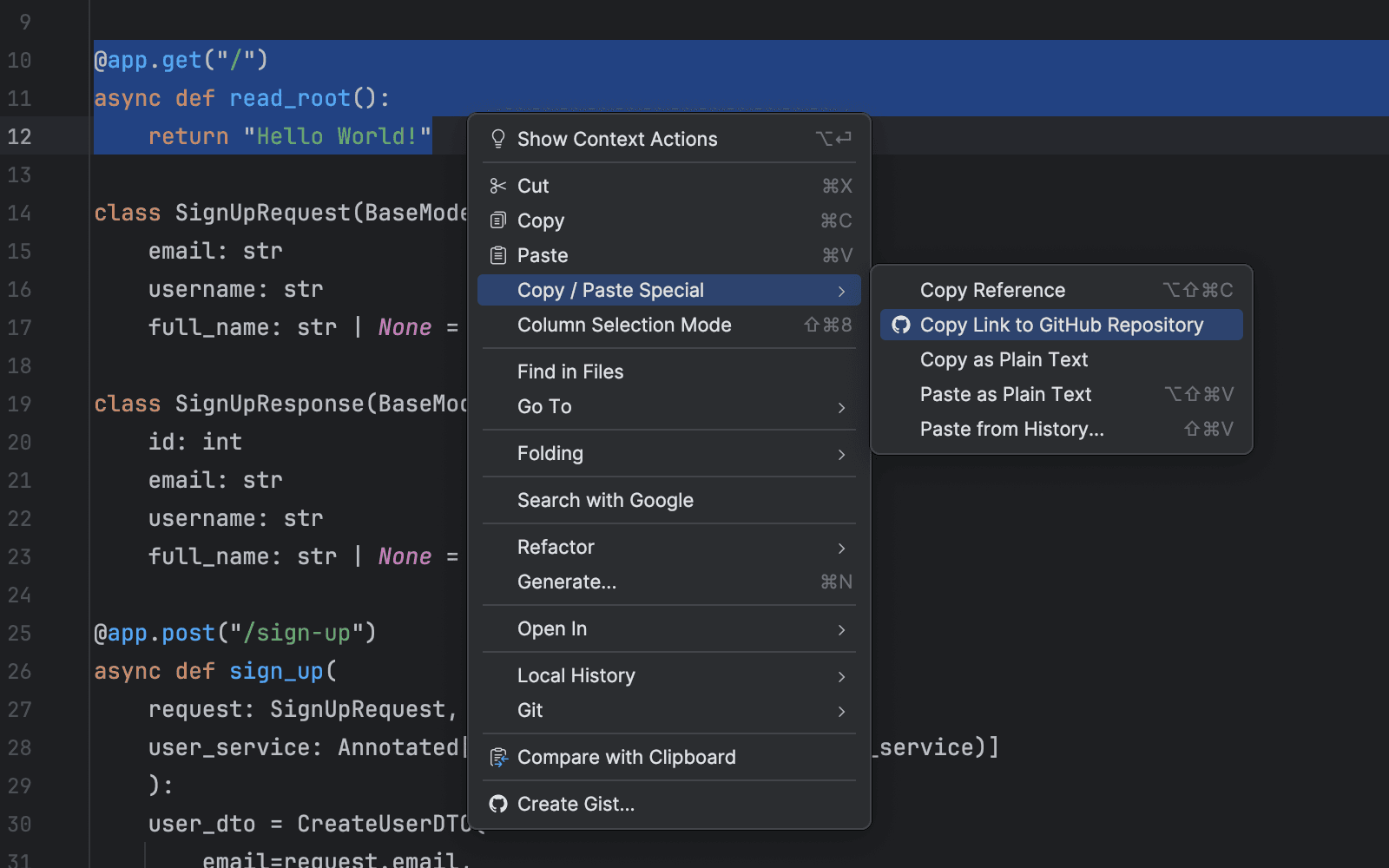Image resolution: width=1389 pixels, height=868 pixels.
Task: Click the clipboard icon next to Copy
Action: click(x=497, y=220)
